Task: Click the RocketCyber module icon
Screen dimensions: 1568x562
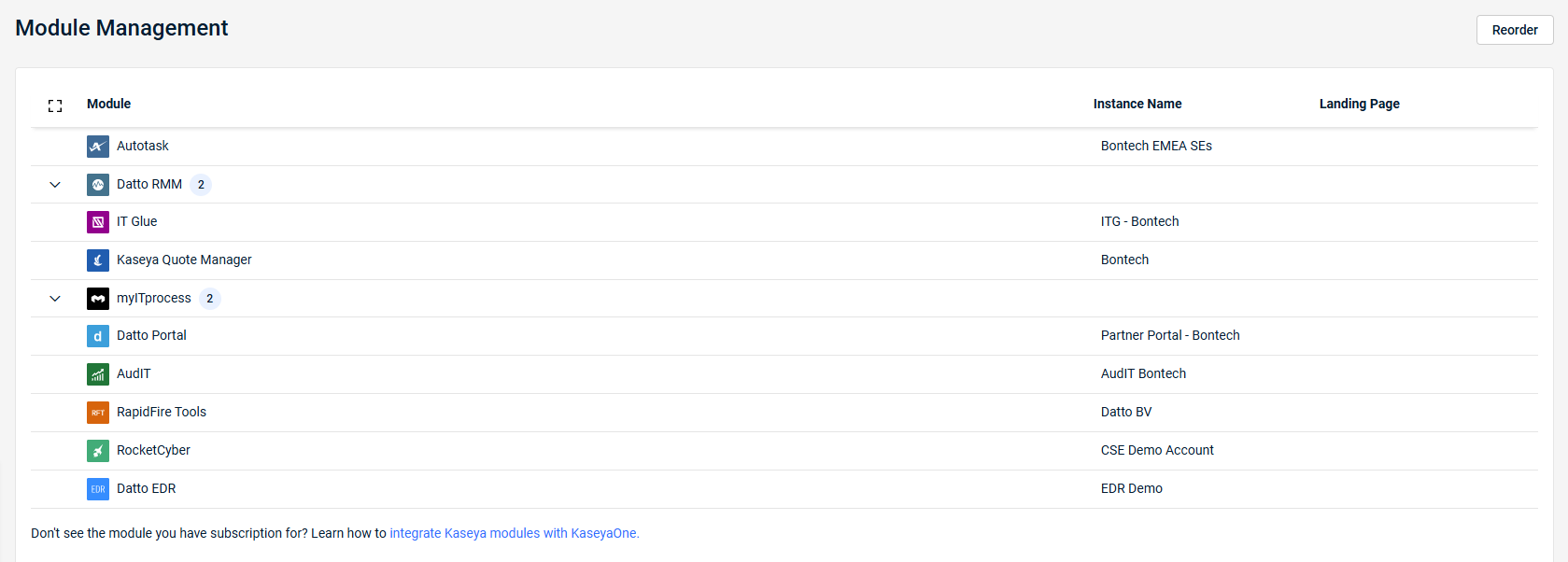Action: tap(98, 451)
